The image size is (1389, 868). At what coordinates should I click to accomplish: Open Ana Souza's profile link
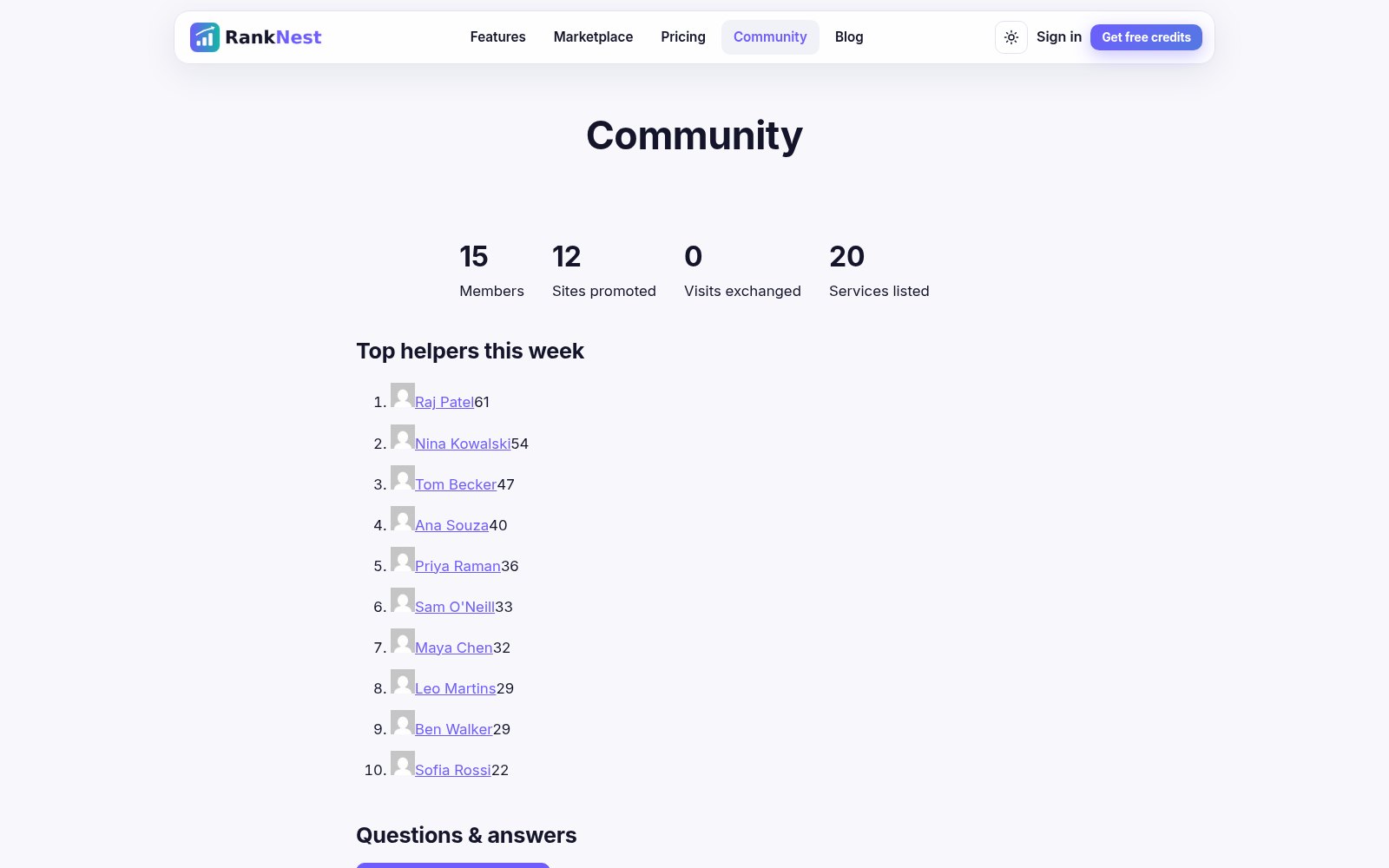click(451, 525)
